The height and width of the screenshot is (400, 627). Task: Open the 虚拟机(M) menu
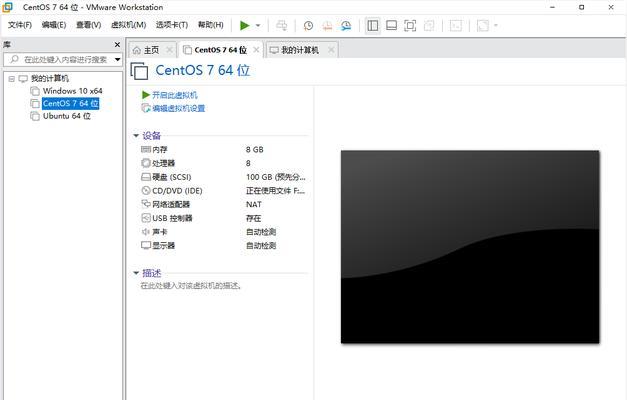click(128, 25)
